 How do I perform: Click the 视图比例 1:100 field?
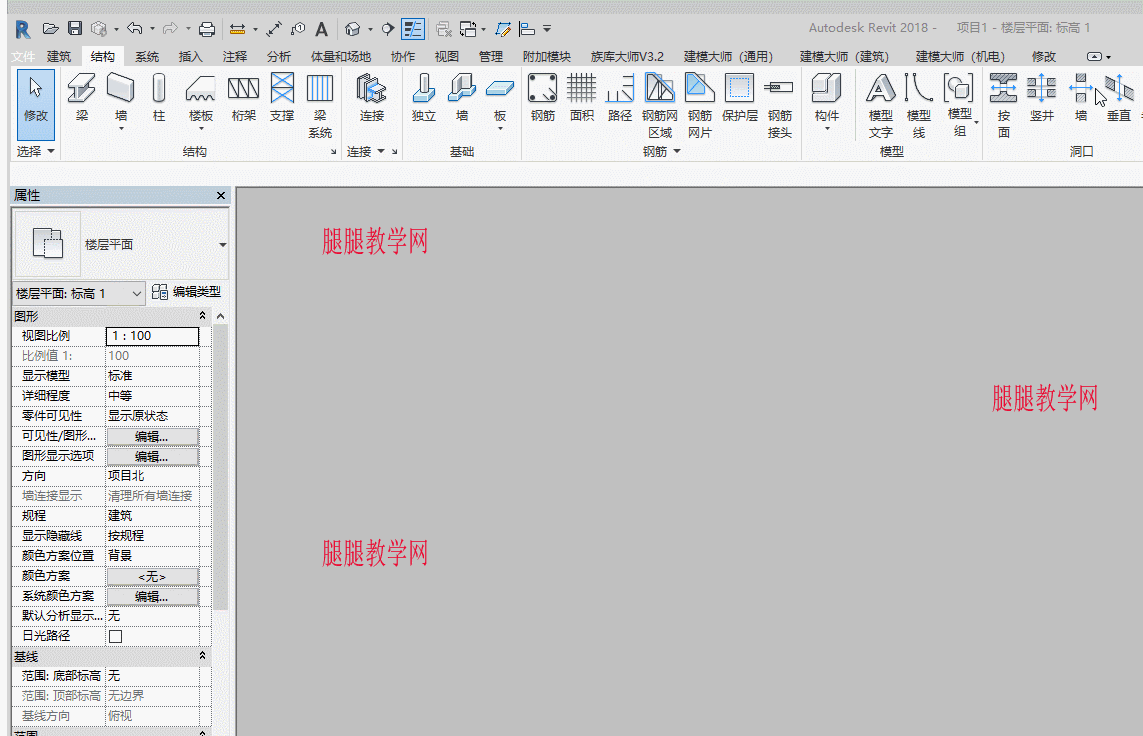coord(152,336)
